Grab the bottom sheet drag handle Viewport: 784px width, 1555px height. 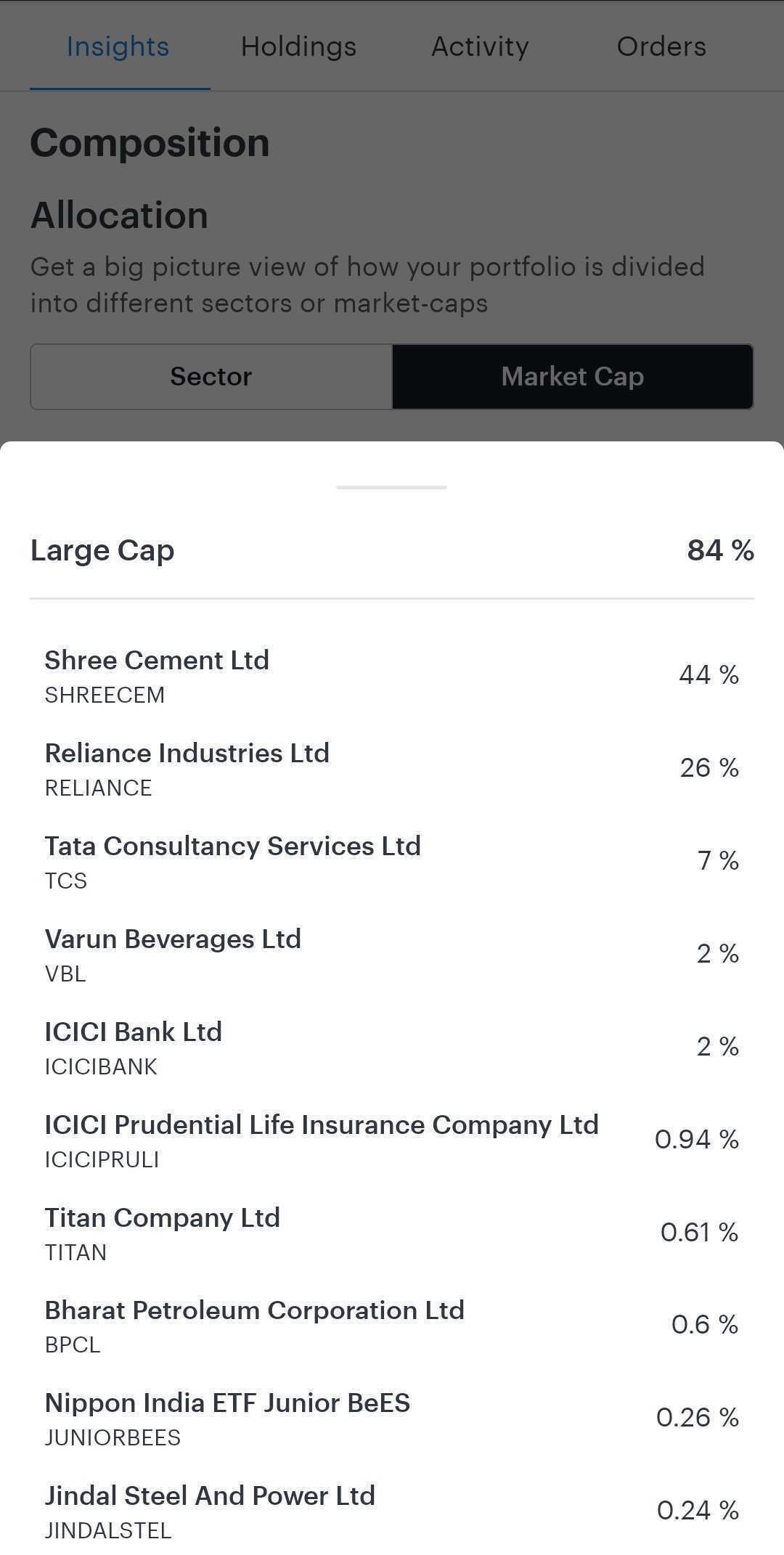[391, 487]
